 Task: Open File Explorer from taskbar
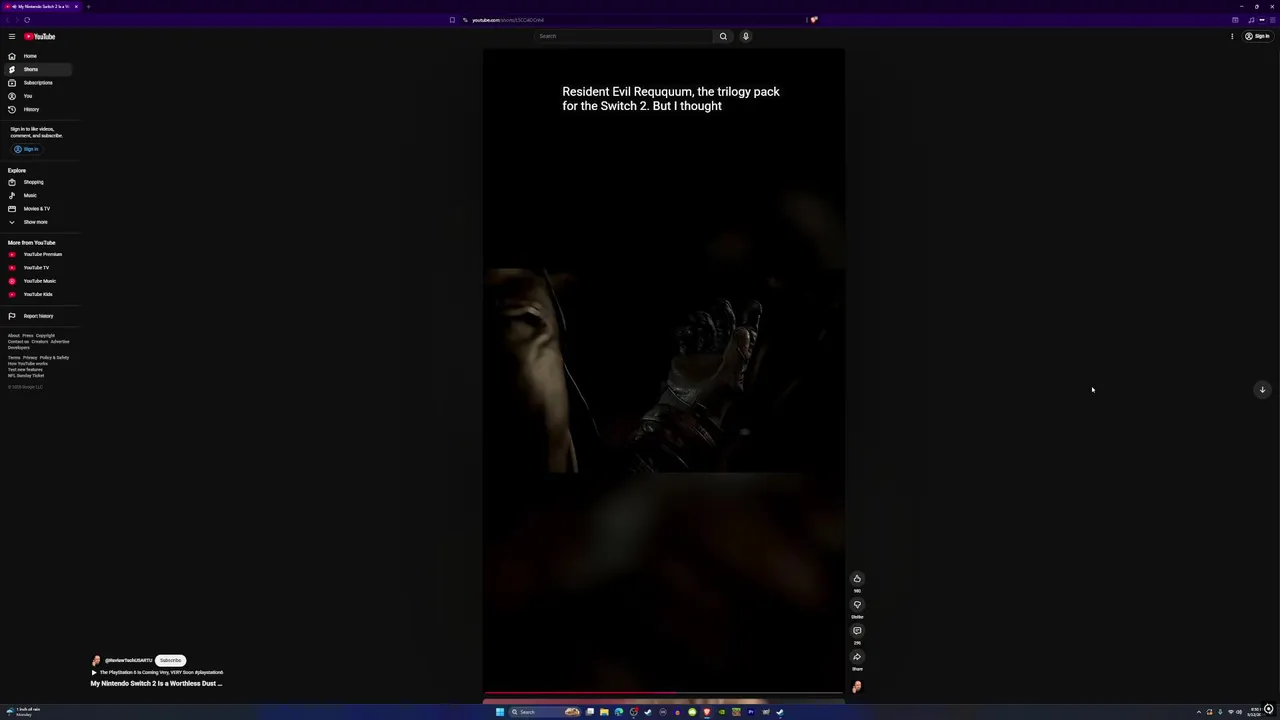tap(604, 712)
